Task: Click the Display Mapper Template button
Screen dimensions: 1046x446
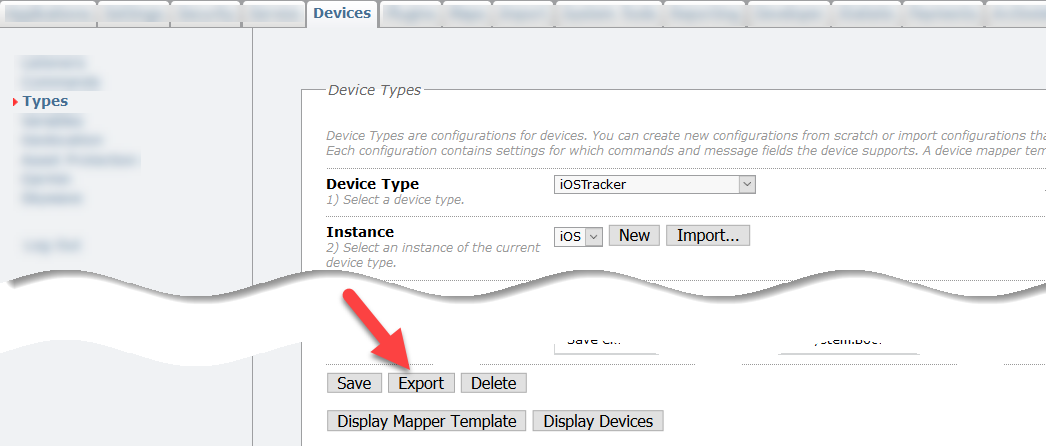Action: click(426, 421)
